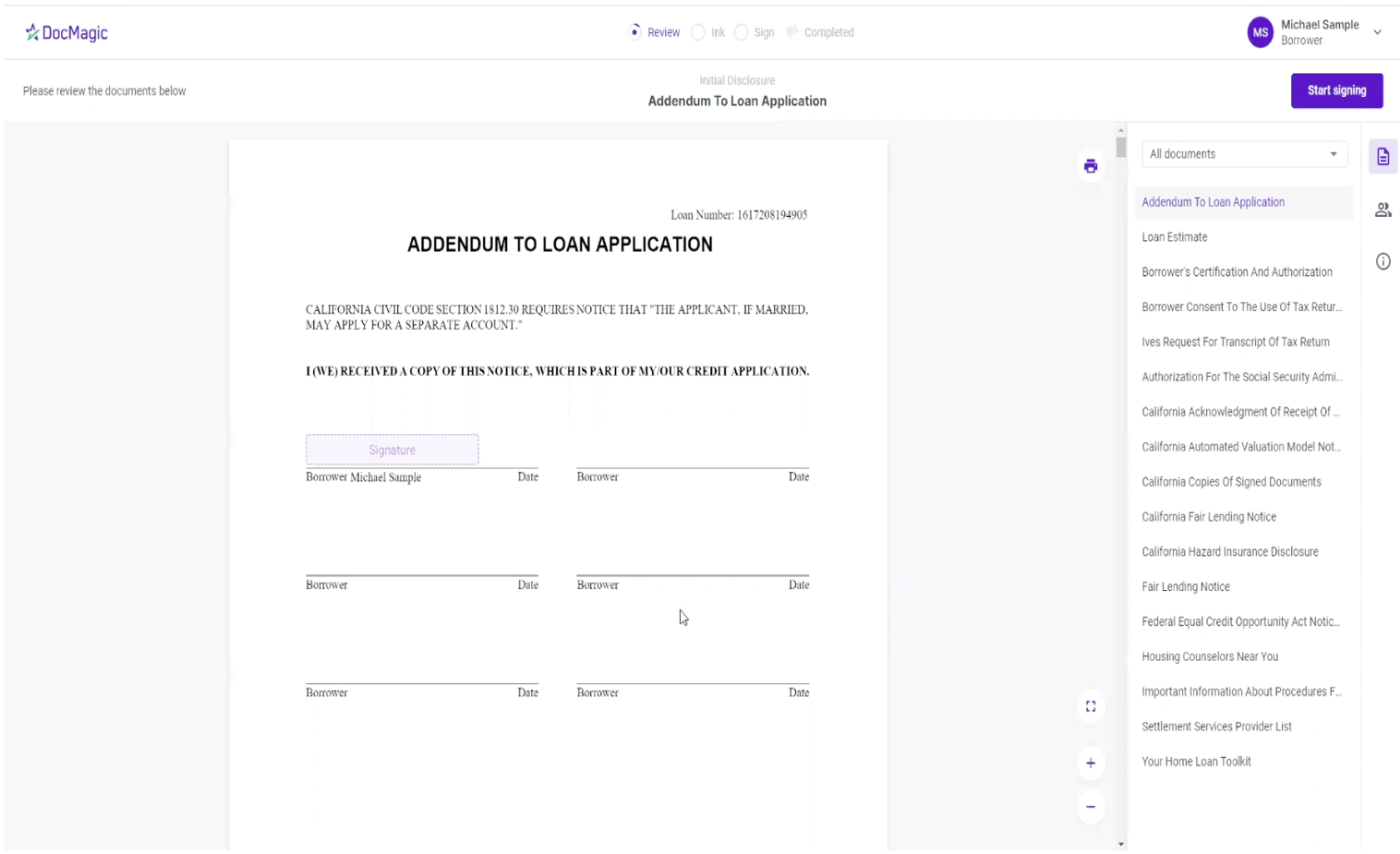This screenshot has width=1400, height=854.
Task: Open the Loan Estimate document
Action: (x=1244, y=237)
